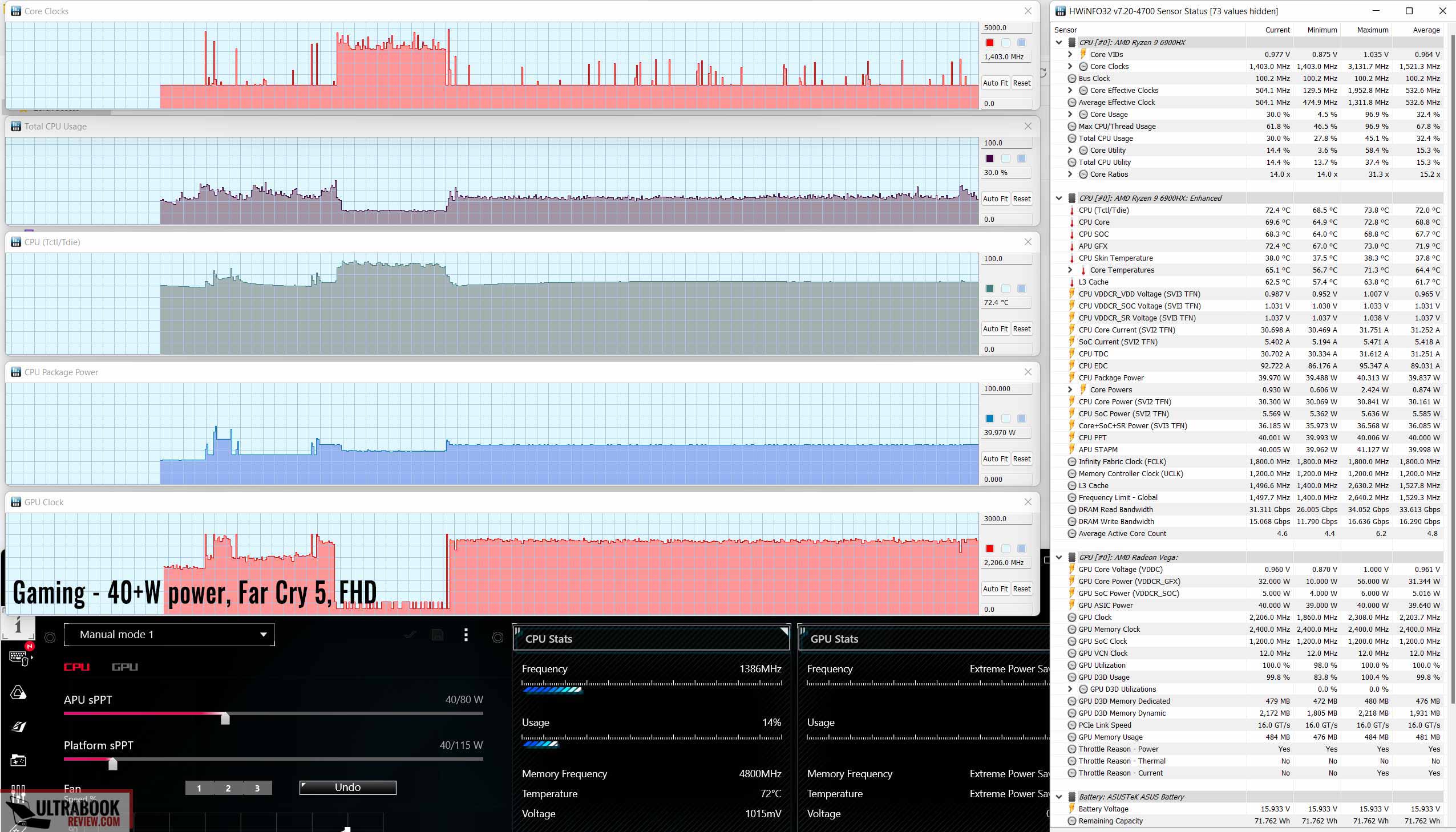Expand the Core VIDs row

[x=1070, y=54]
